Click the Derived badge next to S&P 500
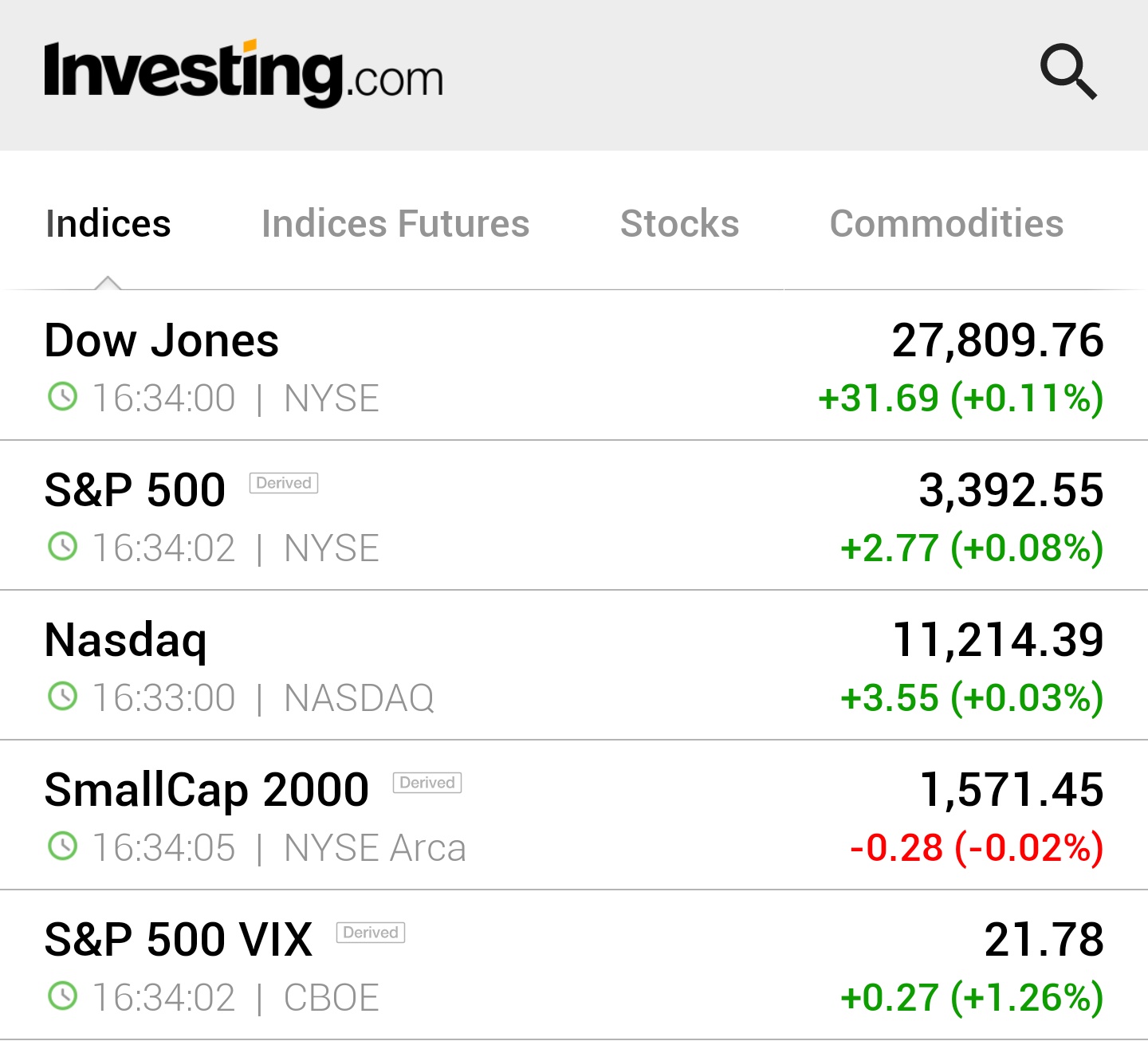Image resolution: width=1148 pixels, height=1041 pixels. (x=284, y=483)
